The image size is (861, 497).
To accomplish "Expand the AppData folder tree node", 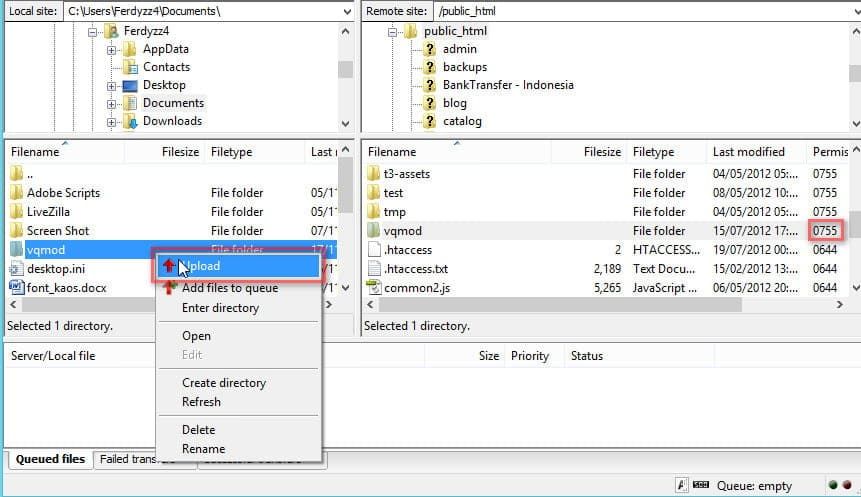I will 111,49.
